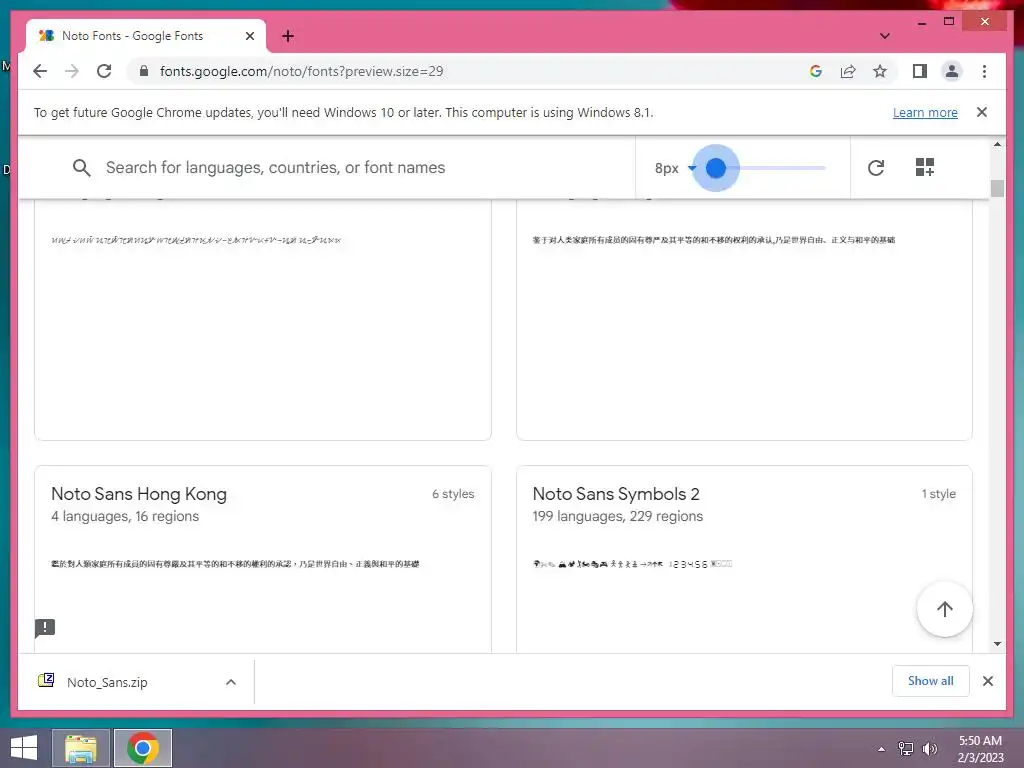Show hidden system tray icons
Screen dimensions: 1024x768
point(881,749)
